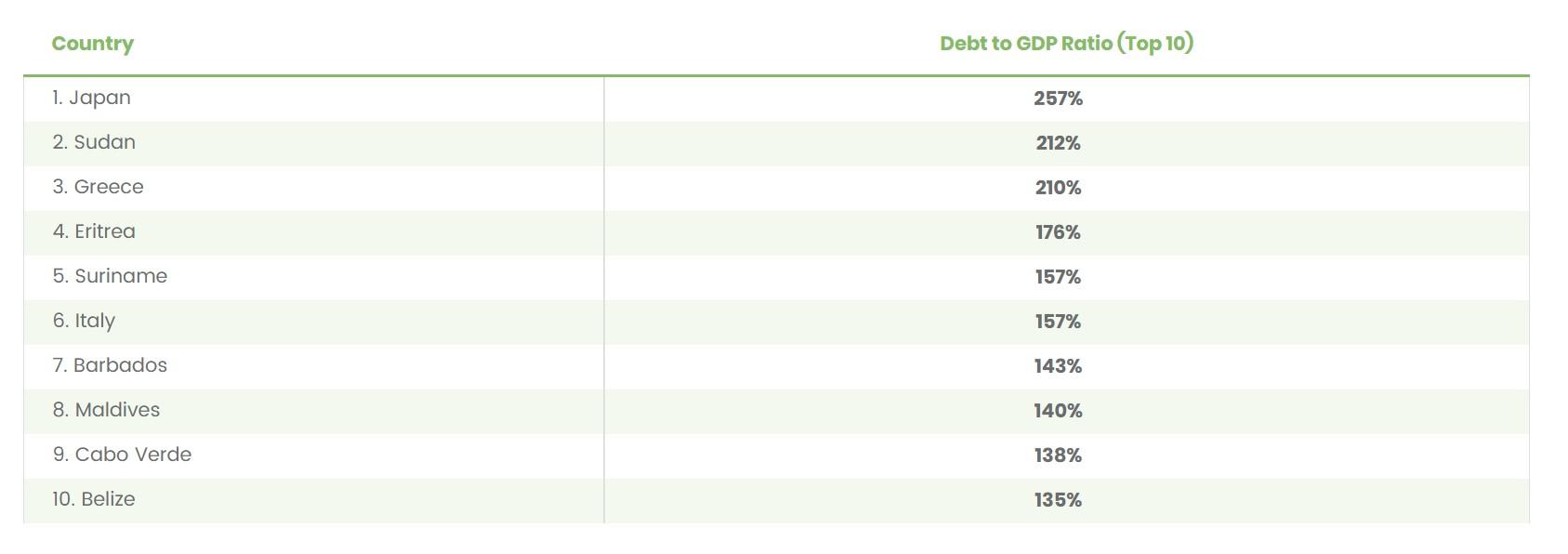The height and width of the screenshot is (554, 1568).
Task: Click the Sudan country cell
Action: tap(94, 142)
